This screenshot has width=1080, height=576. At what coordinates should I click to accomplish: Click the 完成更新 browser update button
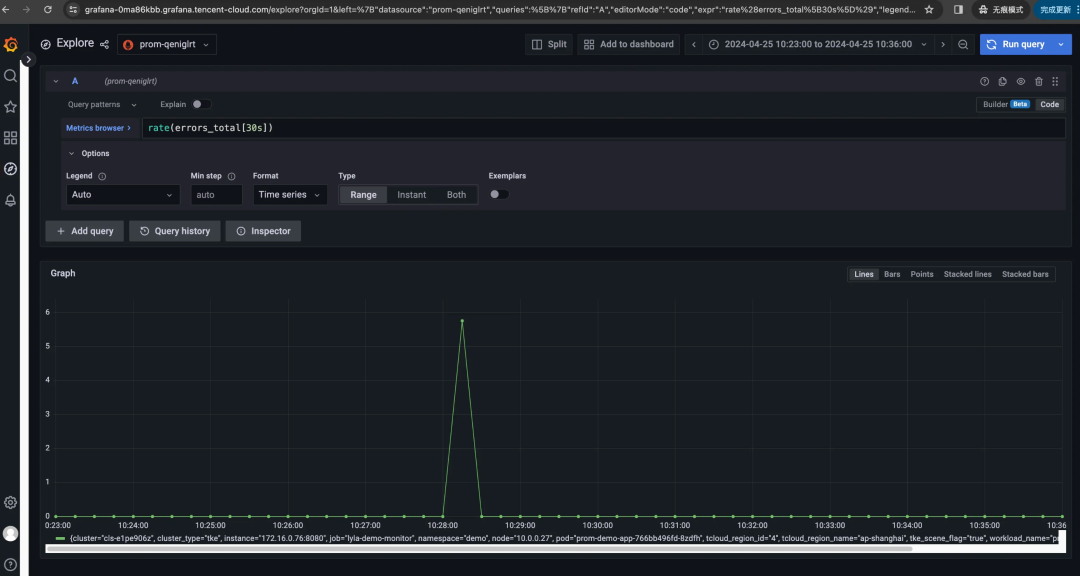[1057, 10]
